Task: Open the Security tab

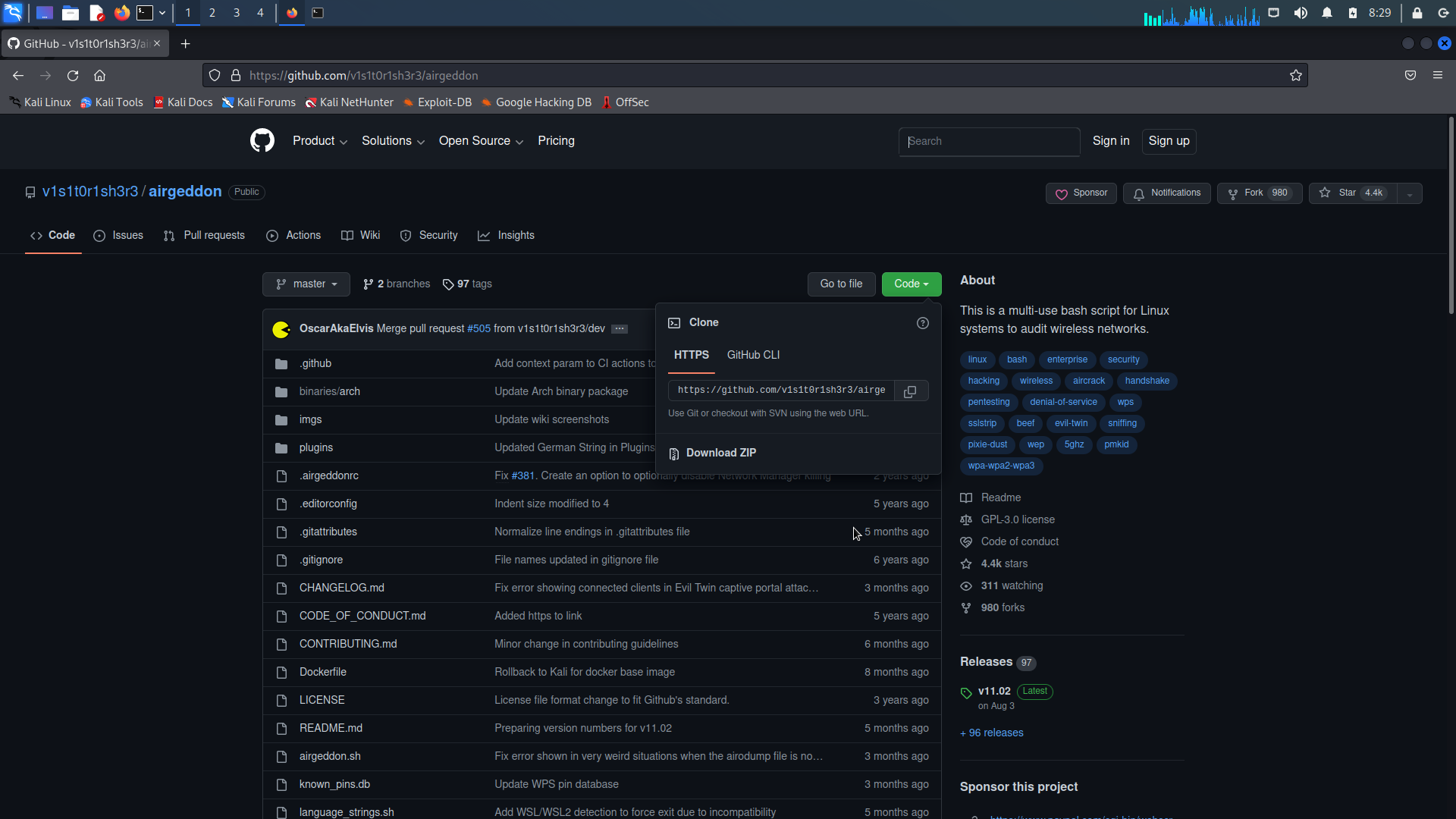Action: (x=428, y=236)
